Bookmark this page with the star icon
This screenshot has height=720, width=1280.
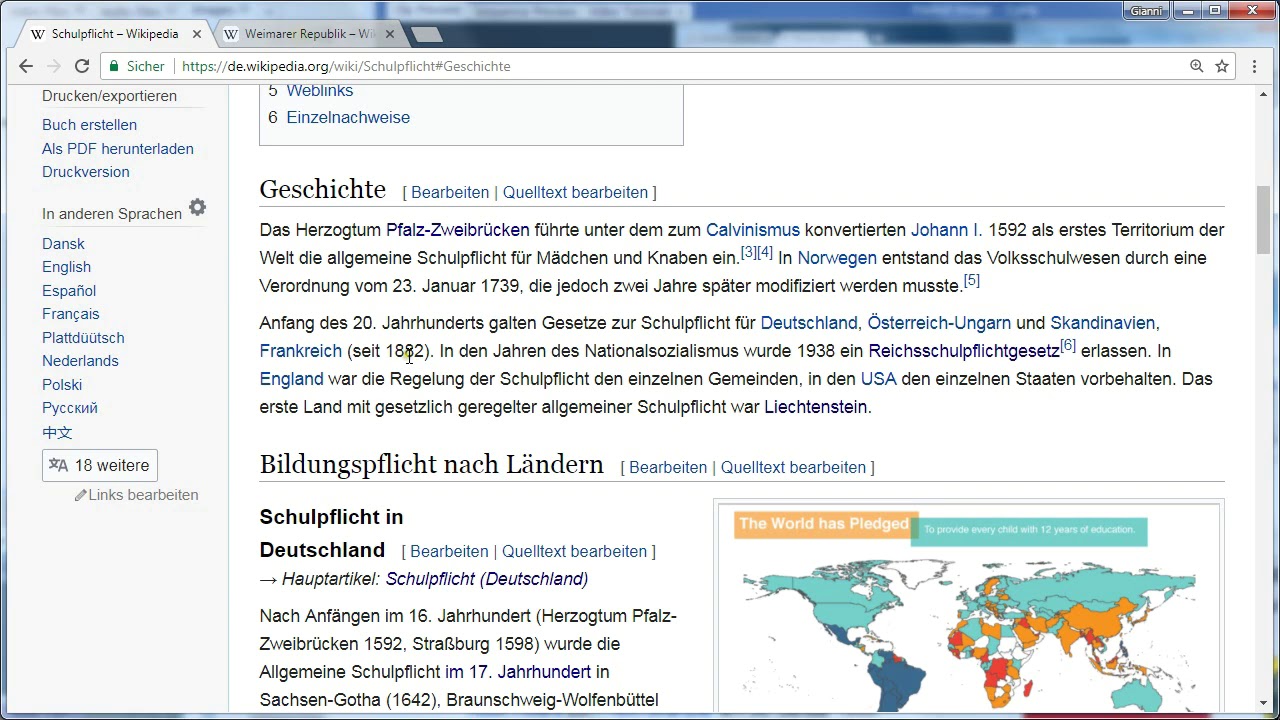(1222, 66)
